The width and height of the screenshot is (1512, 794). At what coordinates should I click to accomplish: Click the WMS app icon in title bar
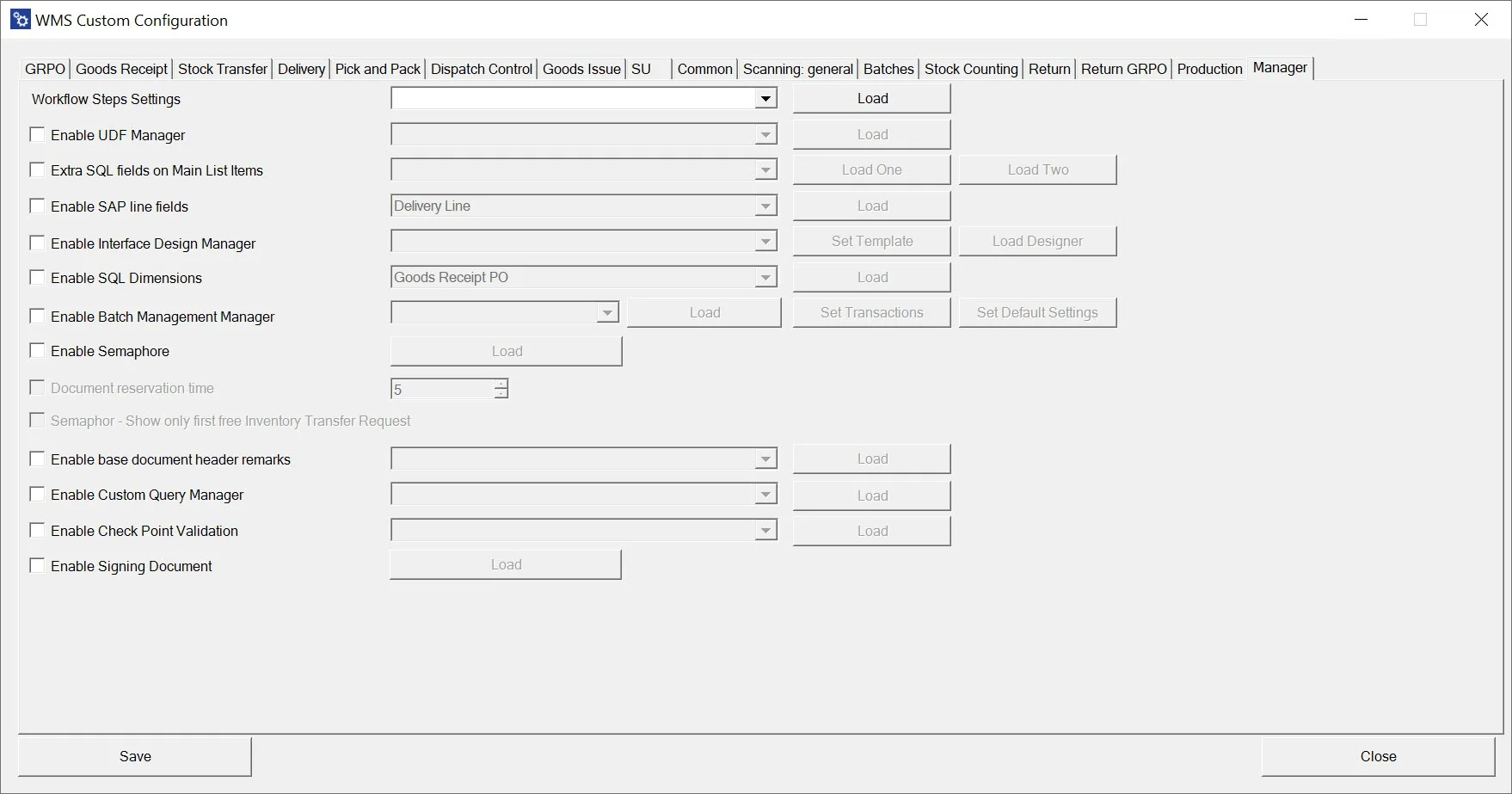[20, 20]
